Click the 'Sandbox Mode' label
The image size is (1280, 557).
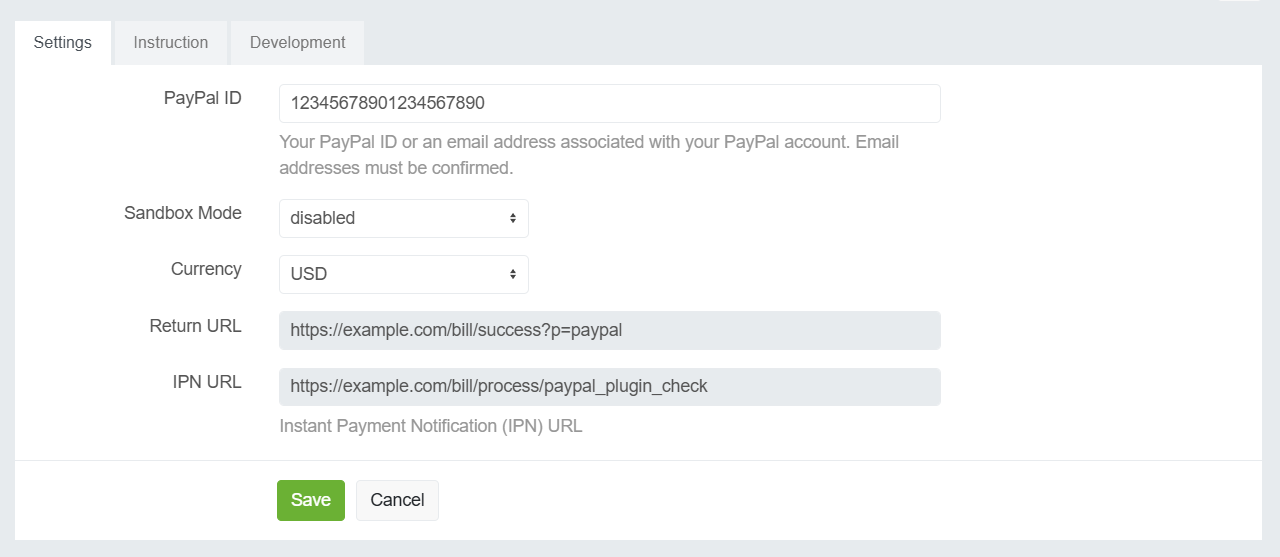pyautogui.click(x=182, y=213)
